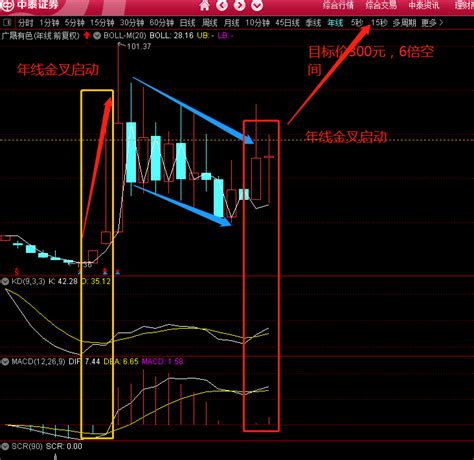Open the 综合行情 menu
This screenshot has height=460, width=474.
point(338,5)
